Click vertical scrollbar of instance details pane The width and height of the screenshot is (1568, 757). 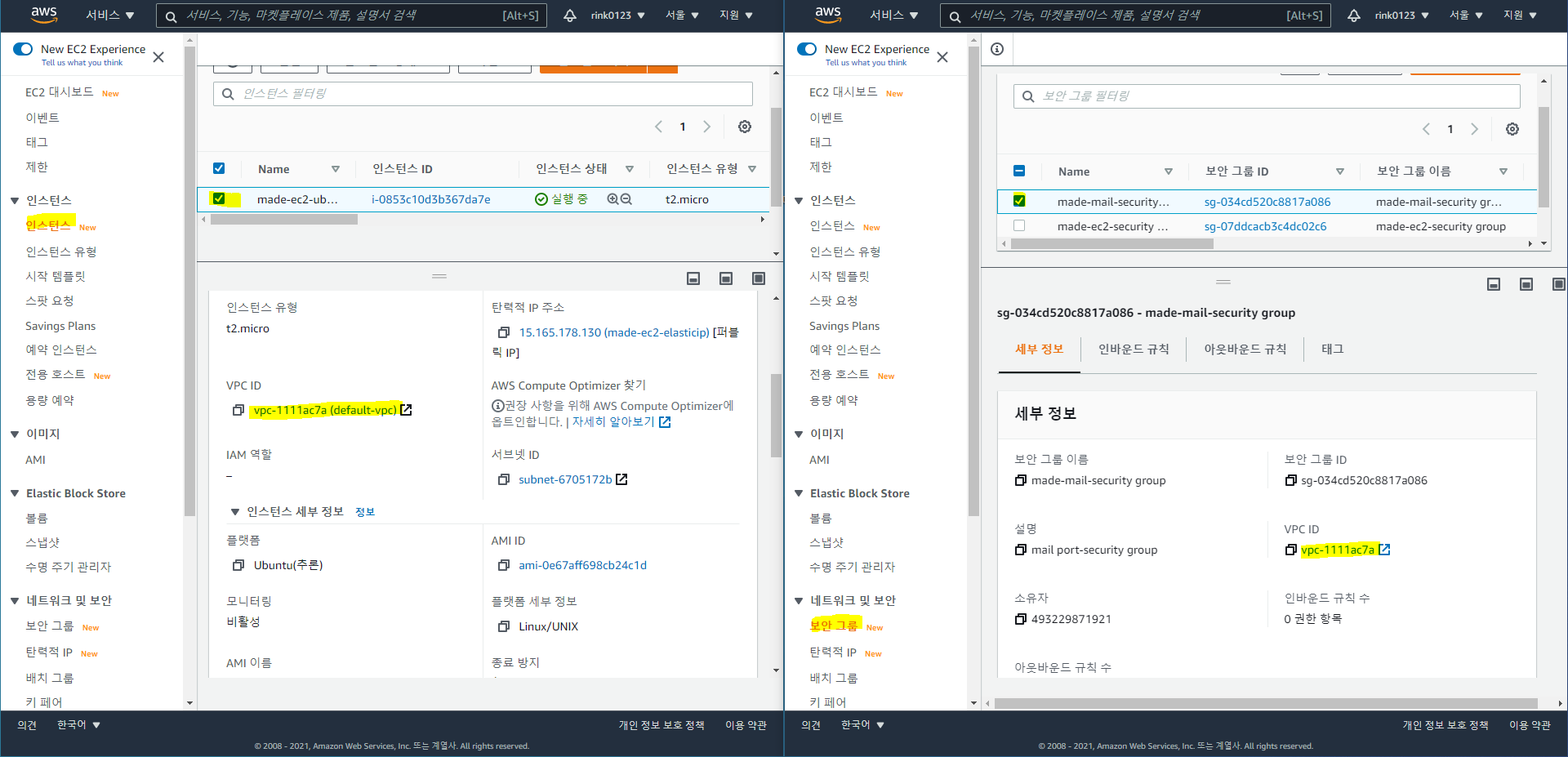(776, 415)
